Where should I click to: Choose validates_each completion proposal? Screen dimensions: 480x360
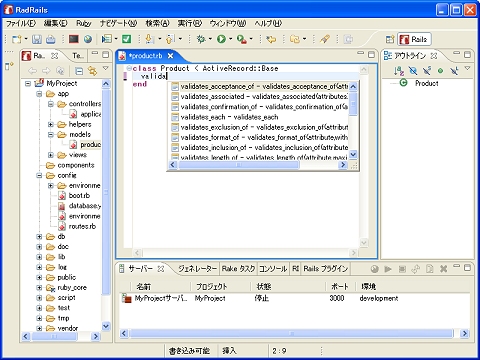[260, 117]
